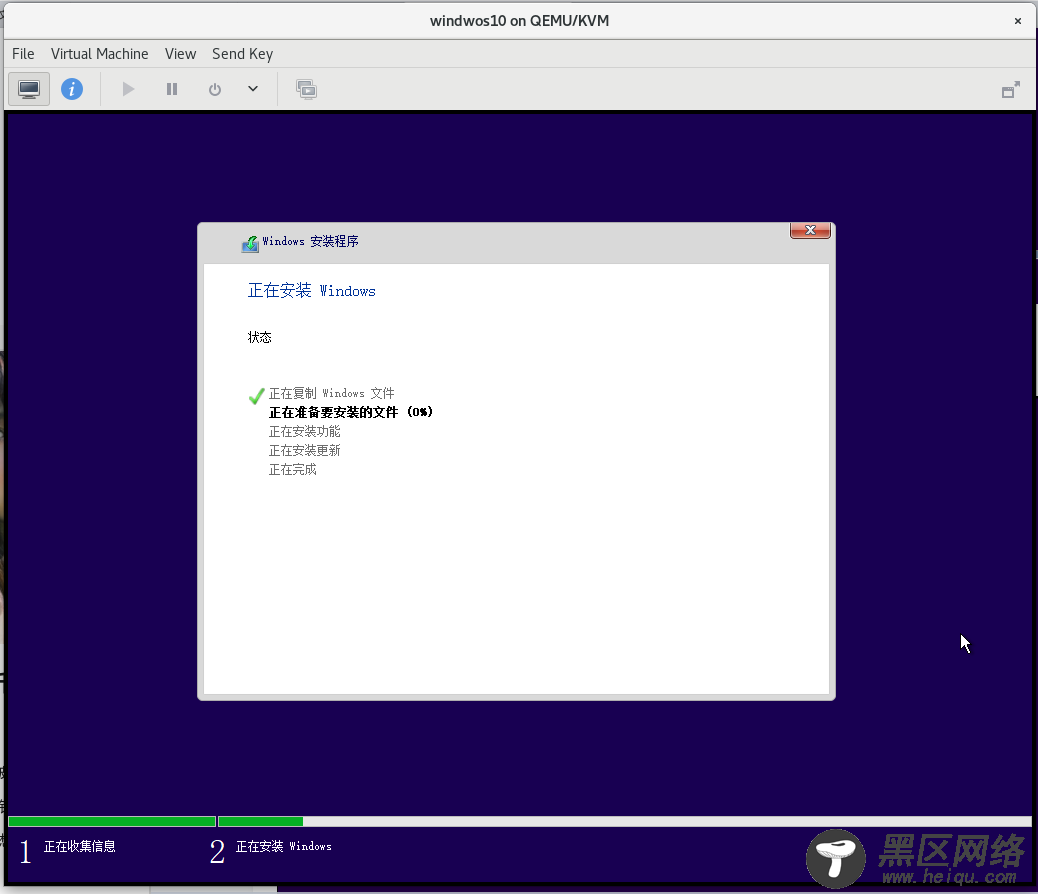The height and width of the screenshot is (894, 1038).
Task: Click the Windows setup program icon
Action: [250, 244]
